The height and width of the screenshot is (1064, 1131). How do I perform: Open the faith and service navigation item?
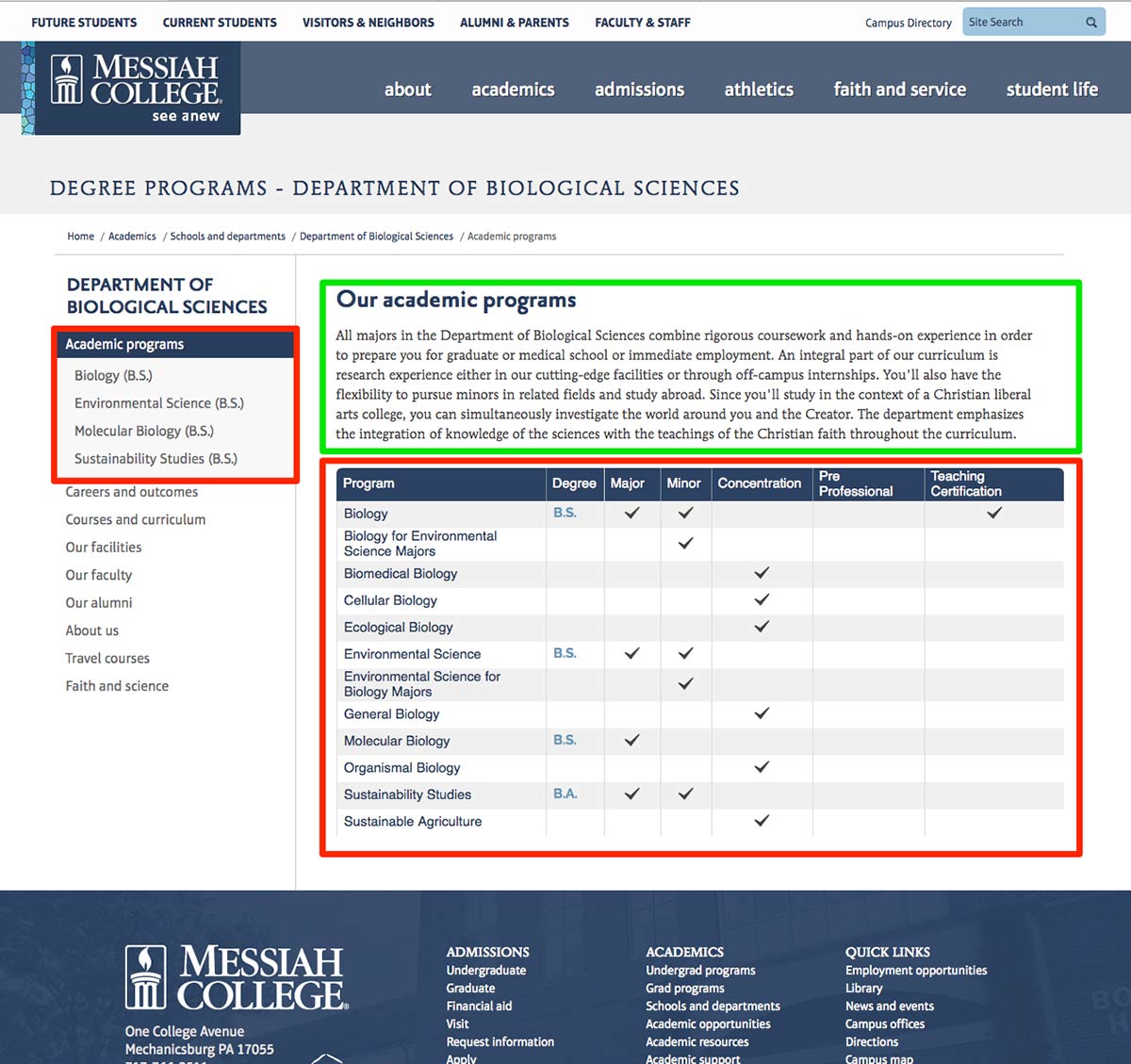900,90
